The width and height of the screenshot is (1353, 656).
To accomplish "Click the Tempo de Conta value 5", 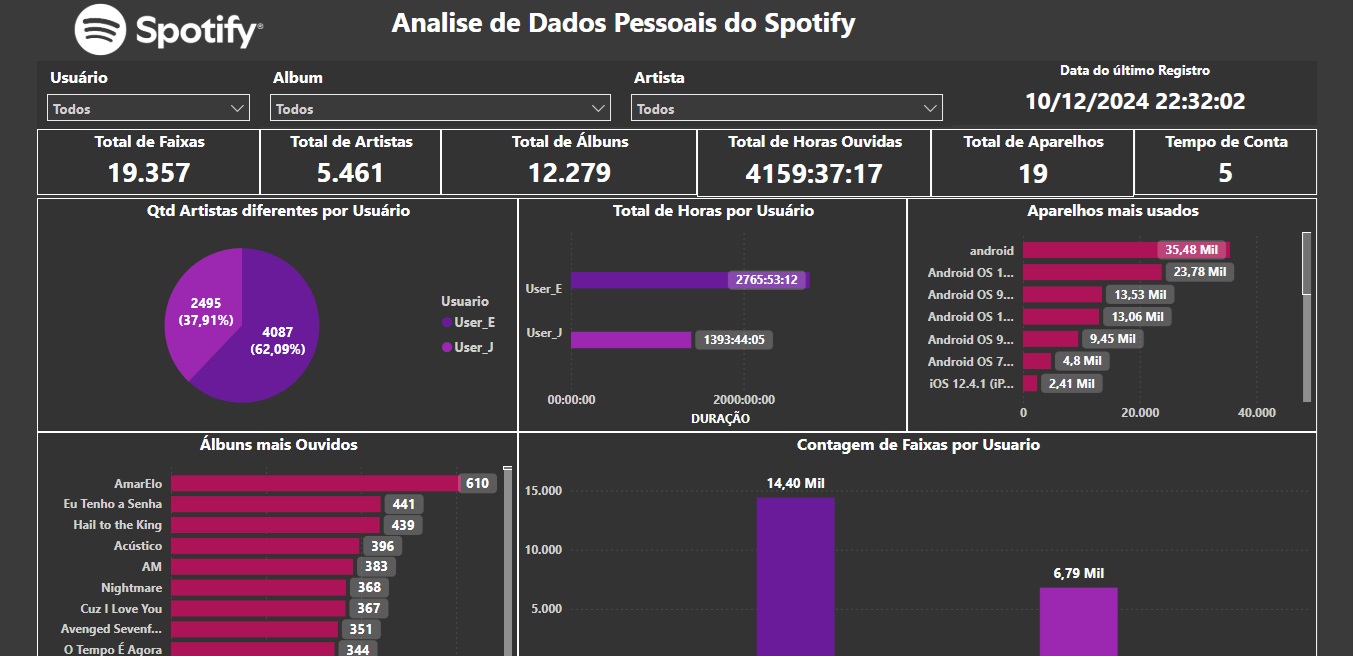I will click(1225, 174).
